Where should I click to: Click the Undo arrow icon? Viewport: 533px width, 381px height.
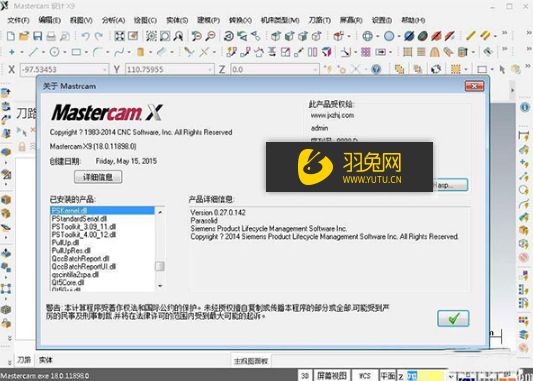point(85,36)
